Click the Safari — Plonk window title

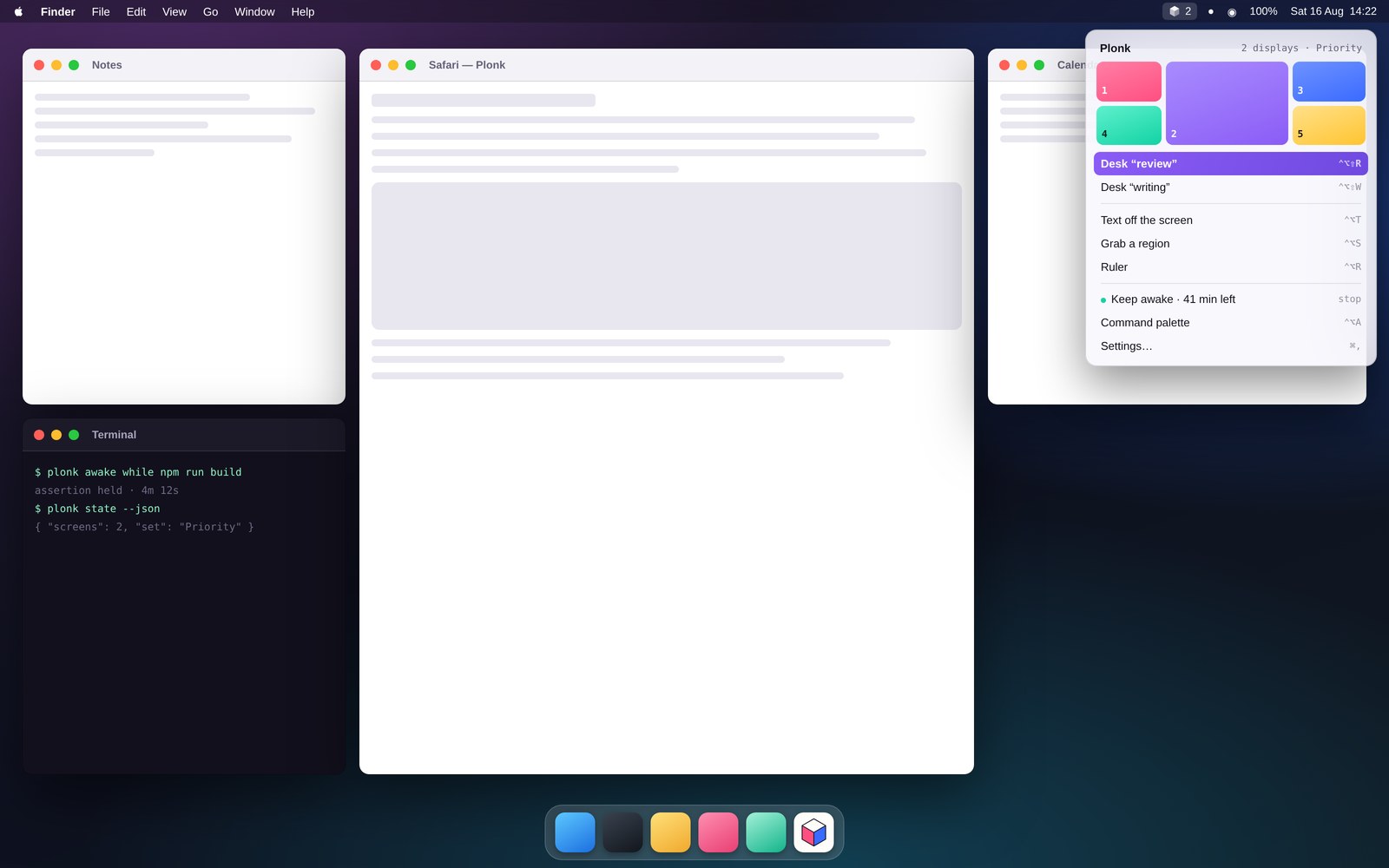click(x=467, y=65)
